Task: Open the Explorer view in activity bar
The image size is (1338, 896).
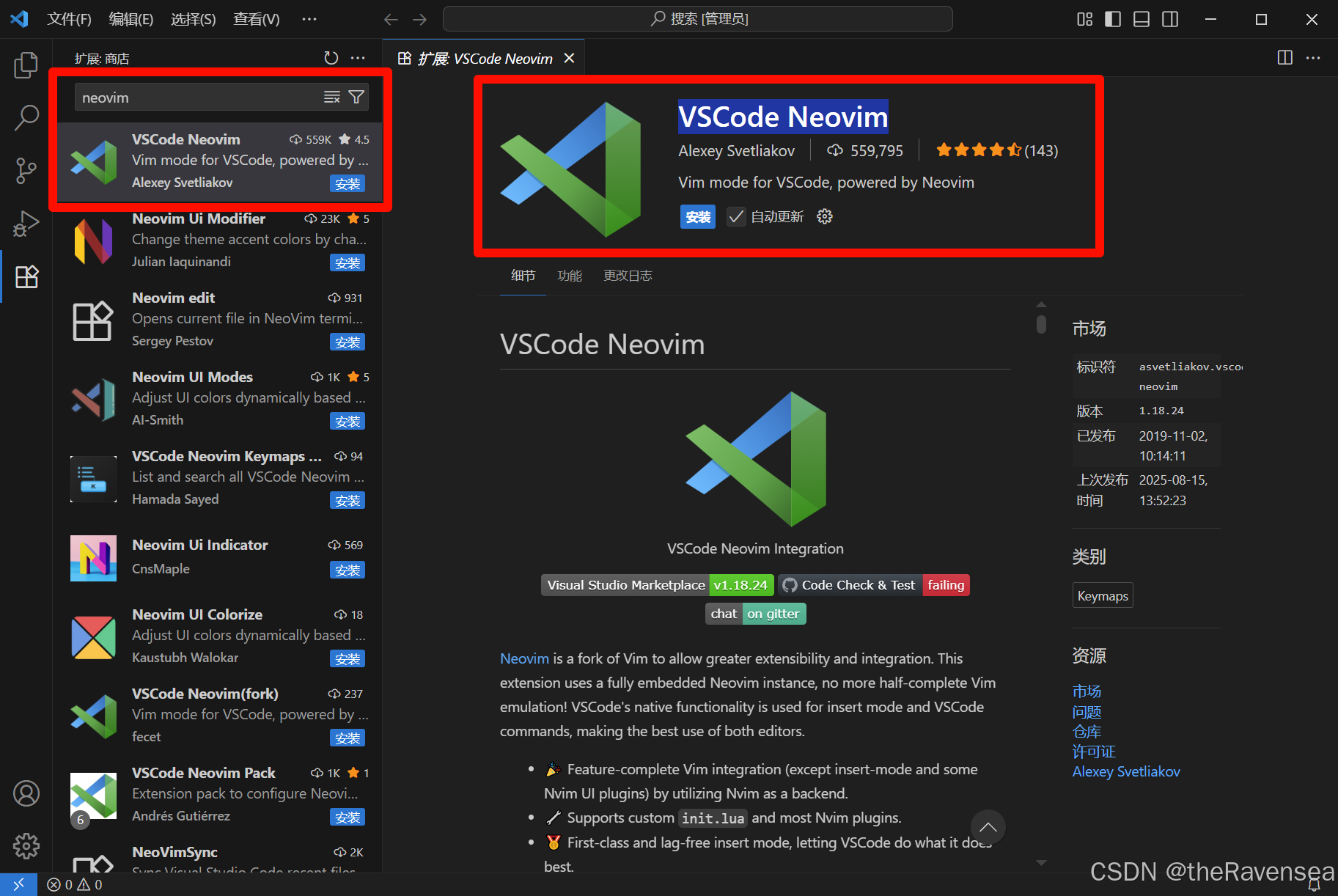Action: (x=26, y=65)
